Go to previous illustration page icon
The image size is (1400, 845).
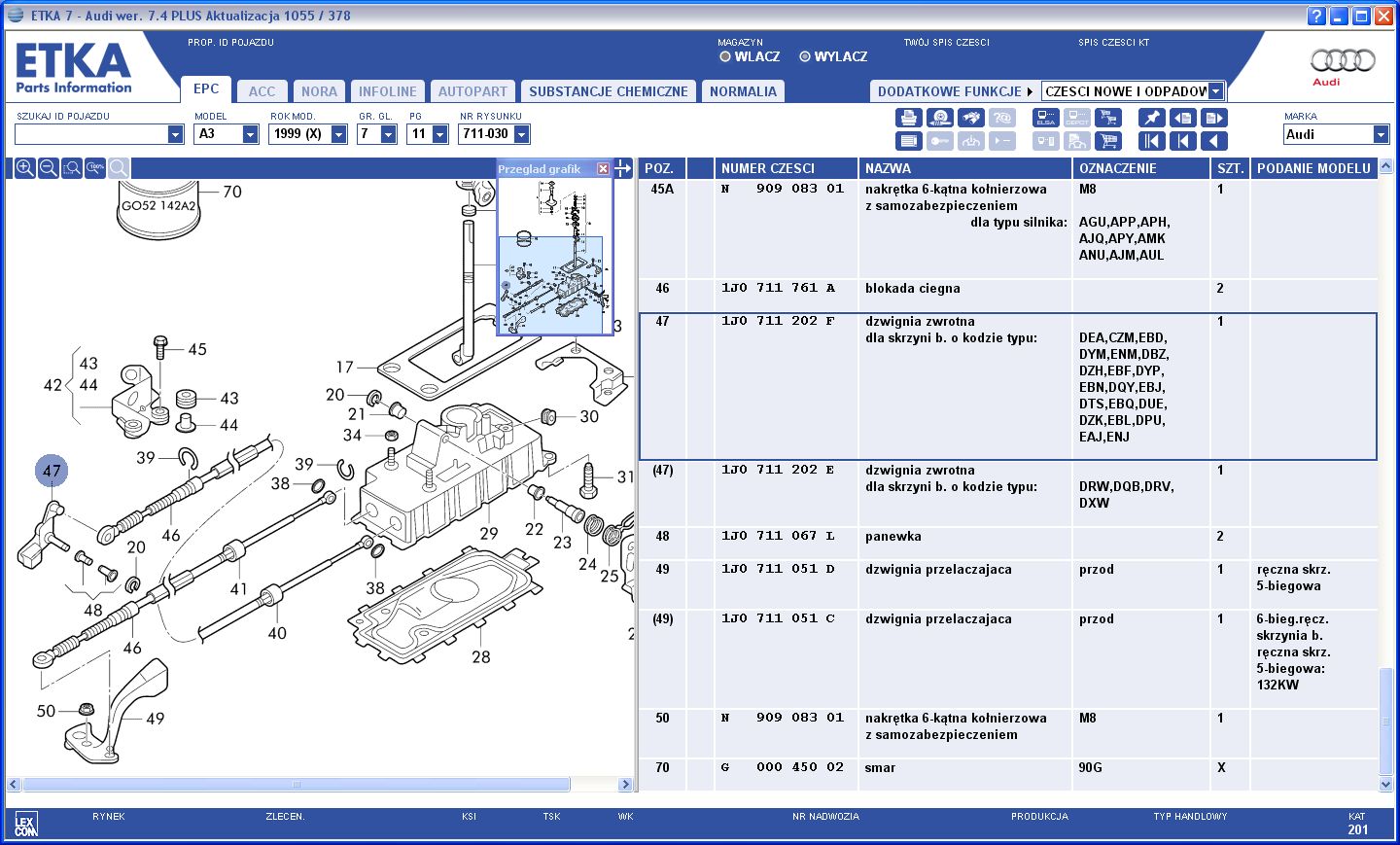tap(1183, 118)
